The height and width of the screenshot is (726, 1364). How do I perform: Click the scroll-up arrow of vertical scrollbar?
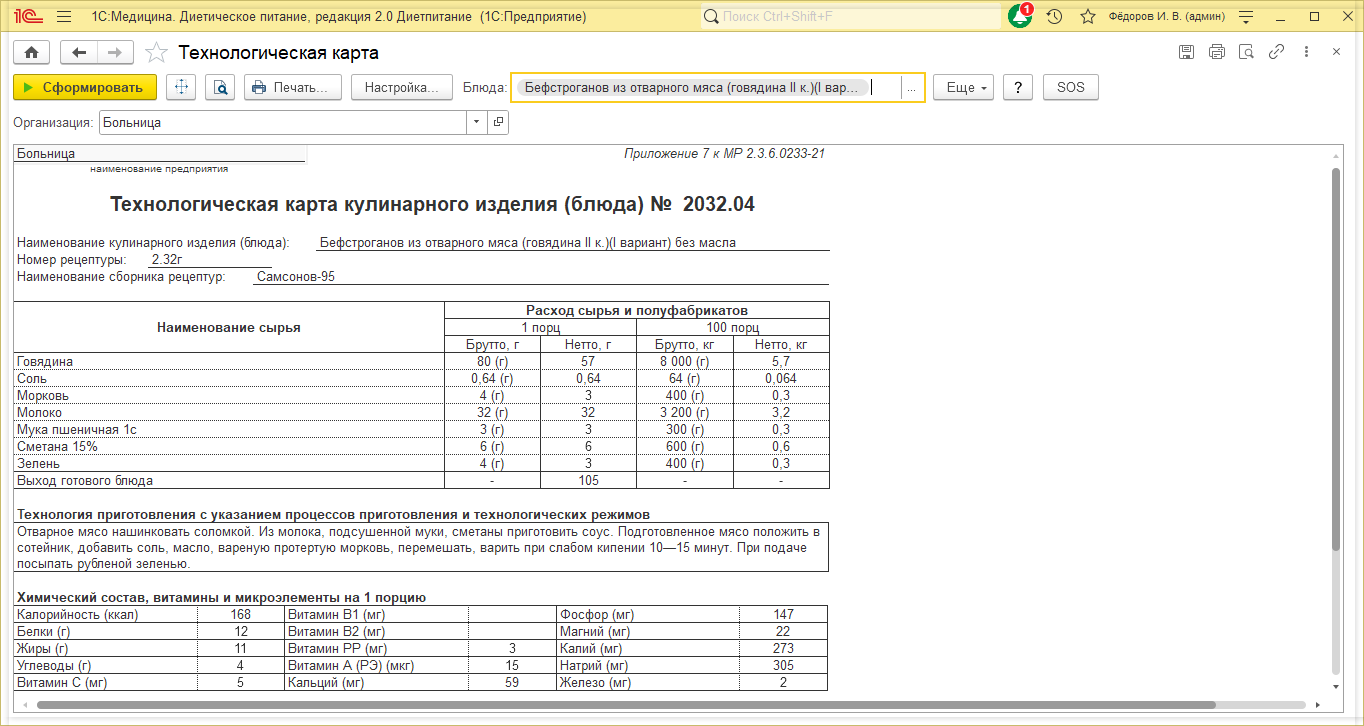pos(1336,157)
